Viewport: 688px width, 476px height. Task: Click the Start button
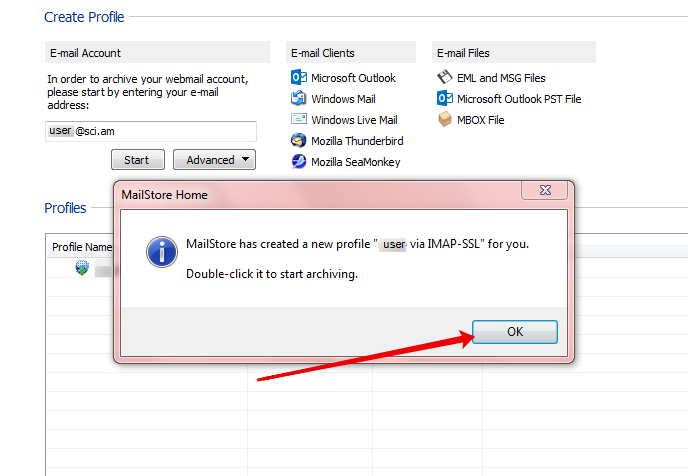138,160
